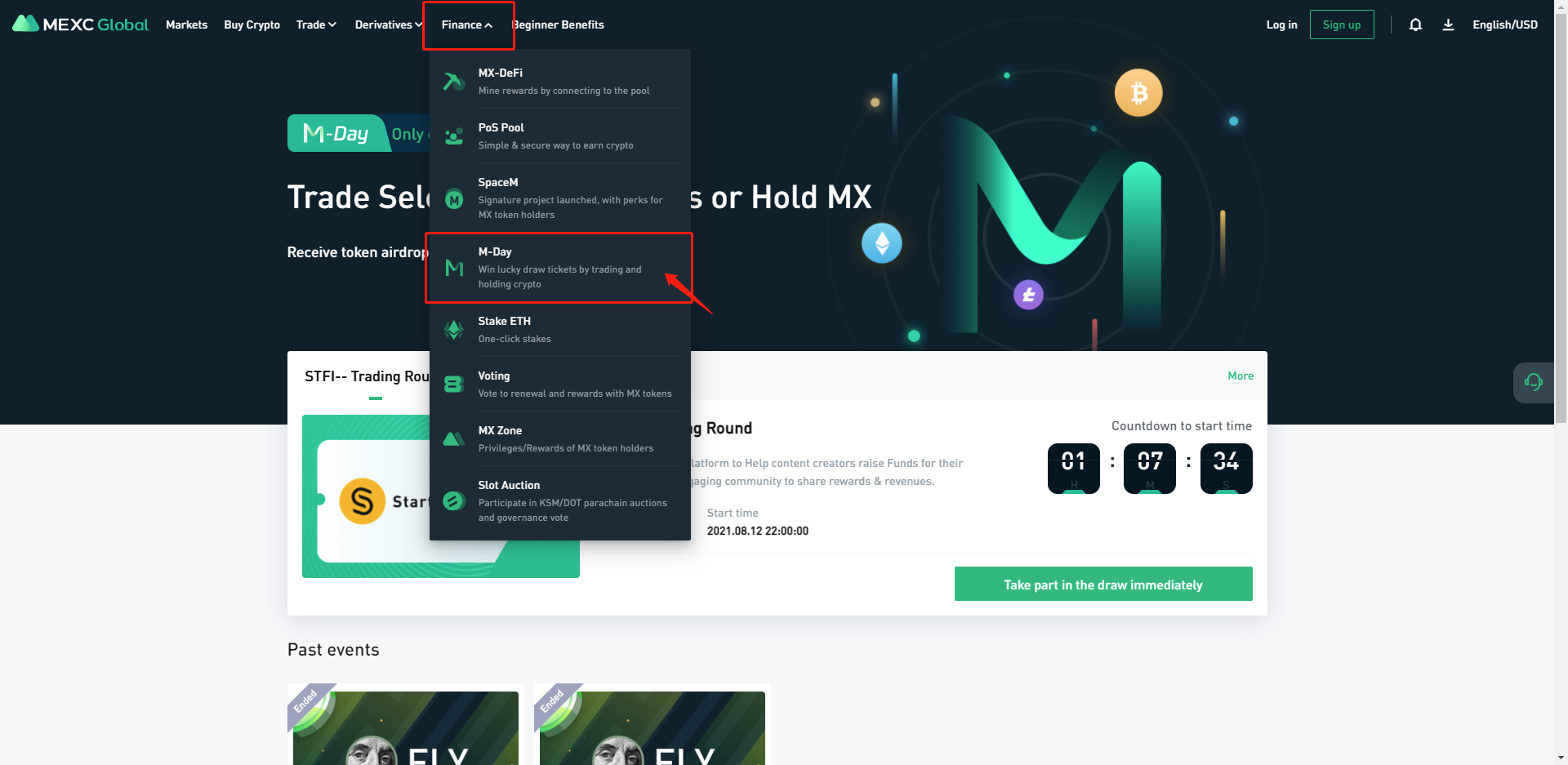Click the Stake ETH diamond icon
Screen dimensions: 1568x765
pos(454,330)
